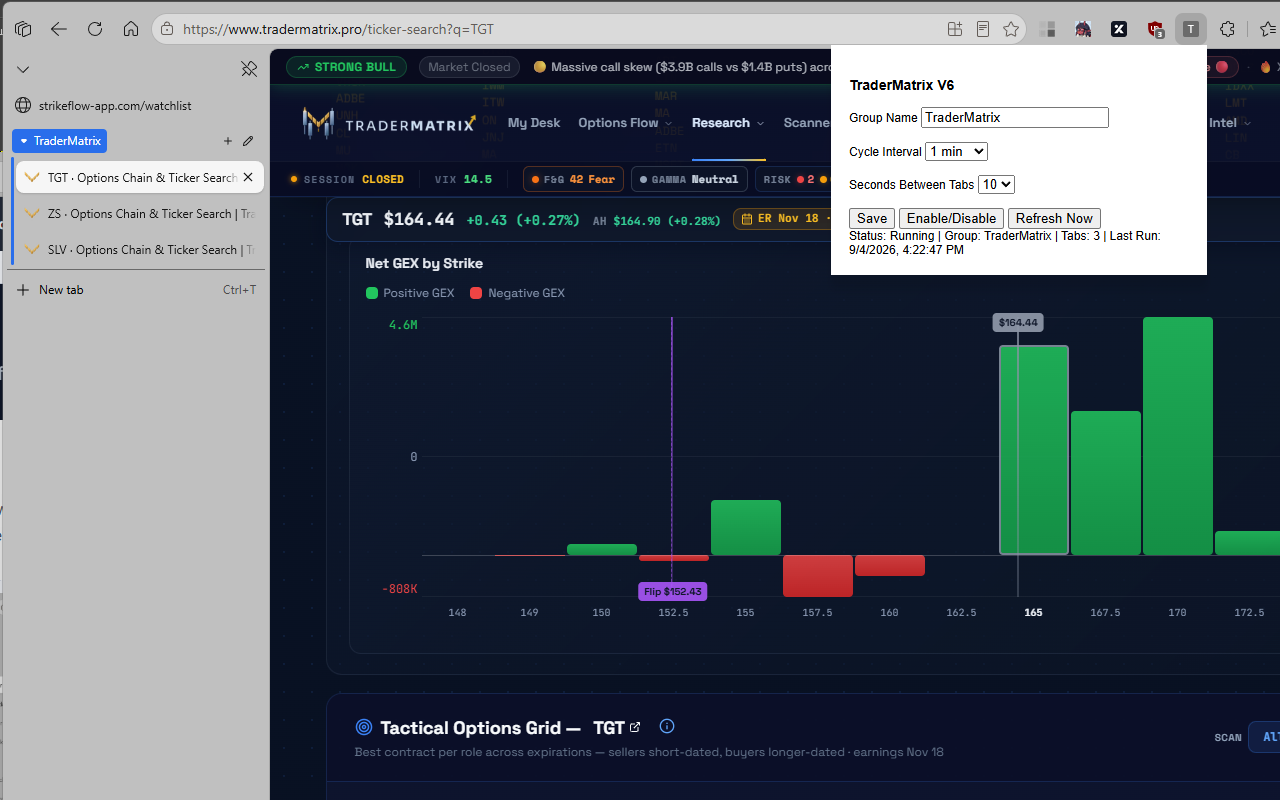Click the red GEX bar at 157.5 strike
1280x800 pixels.
coord(818,576)
